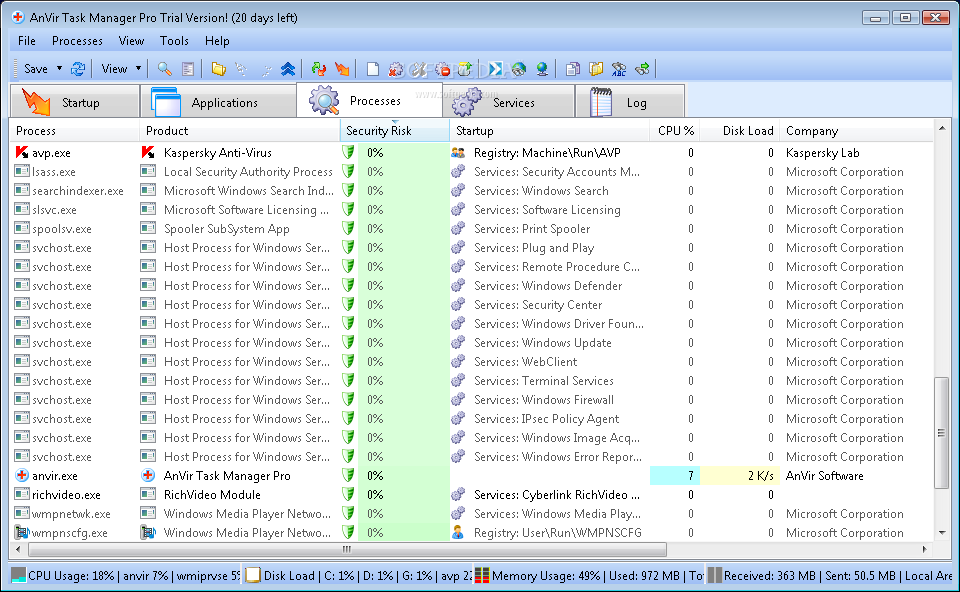Click the Memory Usage status bar icon
The width and height of the screenshot is (960, 592).
pos(482,575)
